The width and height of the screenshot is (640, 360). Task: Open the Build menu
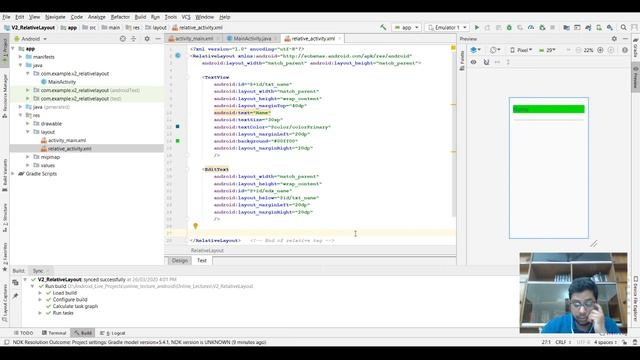[x=140, y=17]
